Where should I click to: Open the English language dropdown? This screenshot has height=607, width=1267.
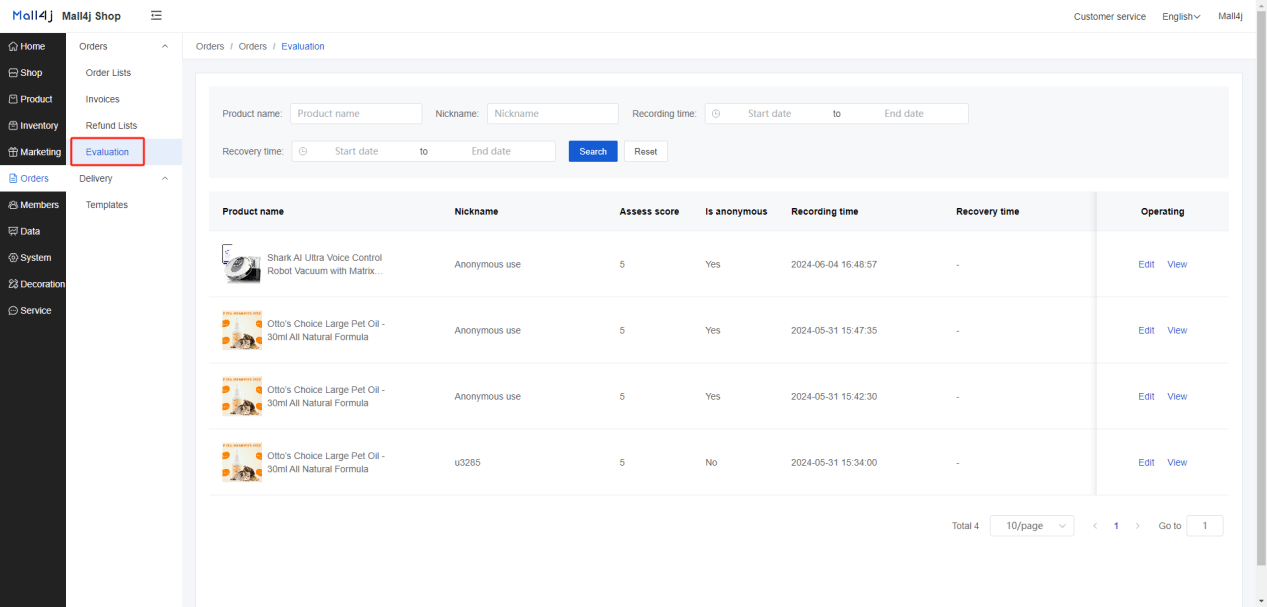(1181, 17)
